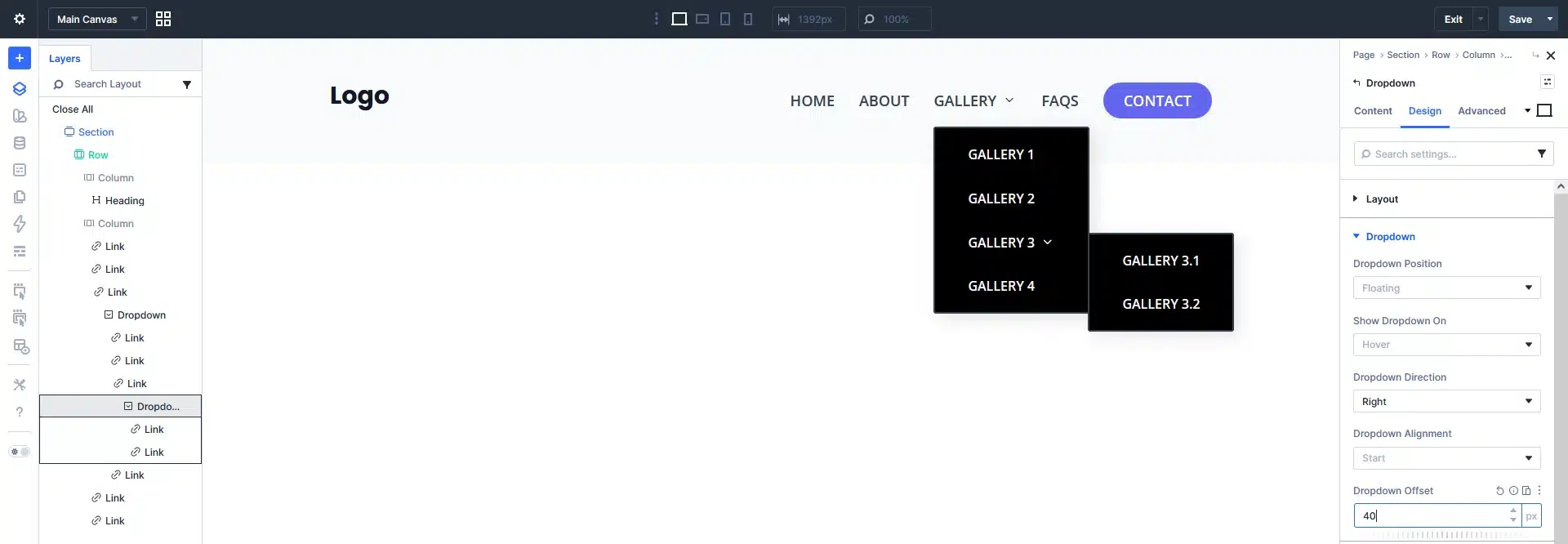The width and height of the screenshot is (1568, 544).
Task: Reset the Dropdown Offset value
Action: (x=1499, y=491)
